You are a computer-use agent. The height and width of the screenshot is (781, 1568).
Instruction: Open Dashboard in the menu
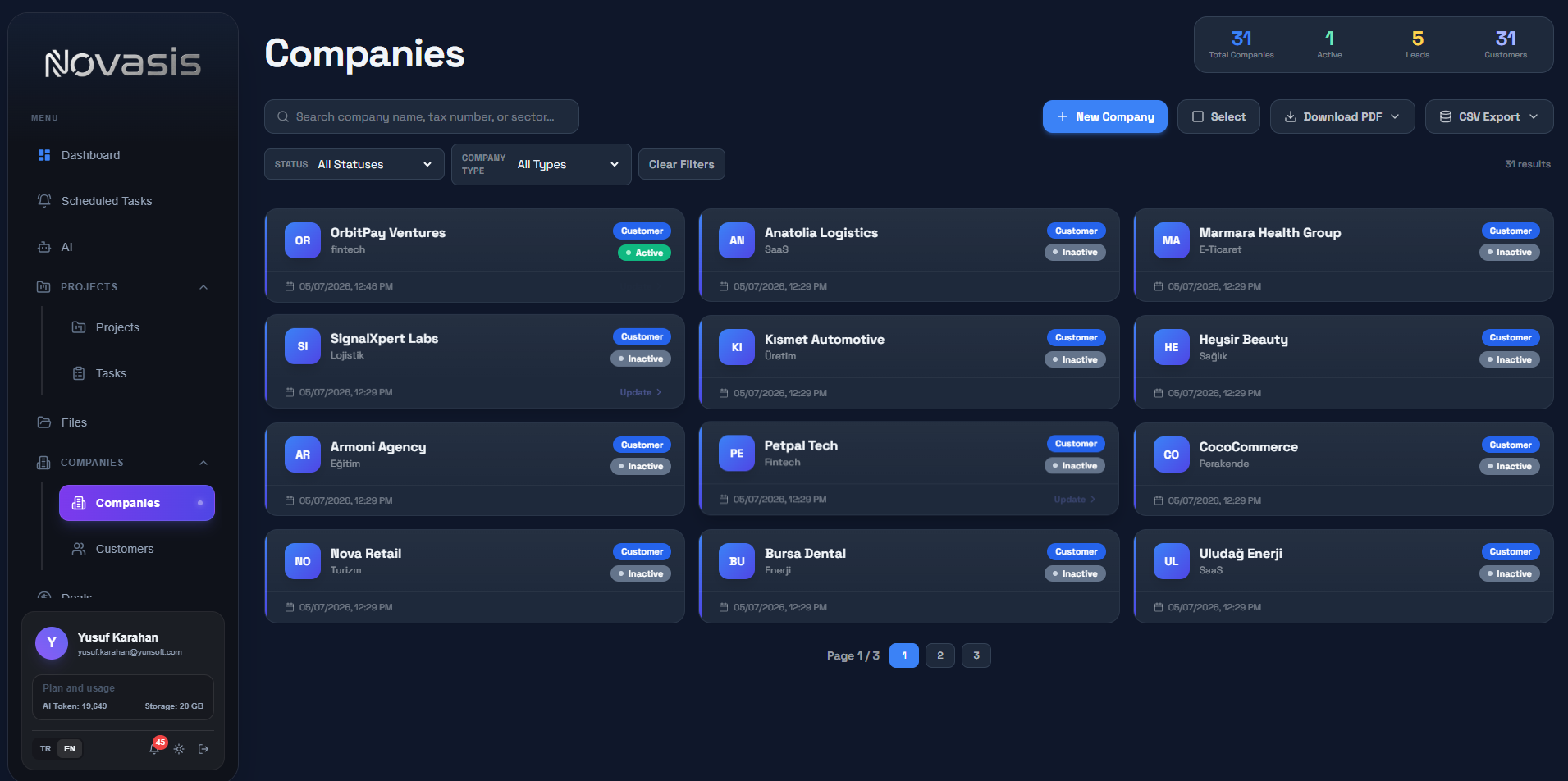123,155
